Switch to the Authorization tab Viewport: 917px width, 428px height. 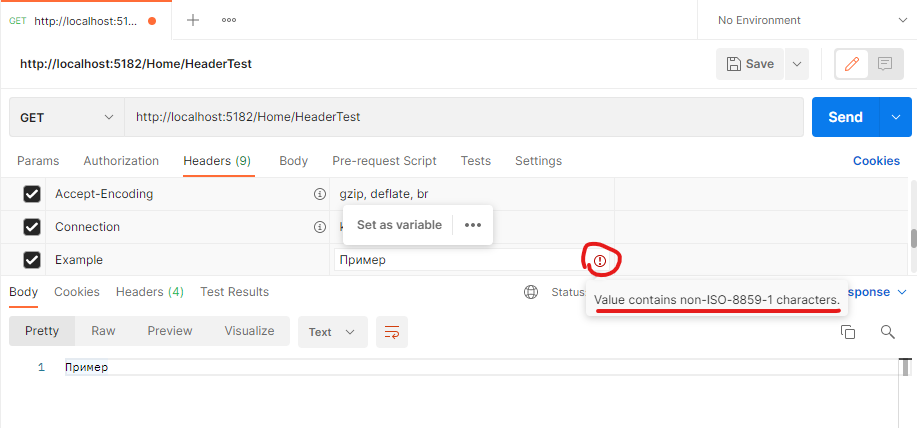coord(121,161)
